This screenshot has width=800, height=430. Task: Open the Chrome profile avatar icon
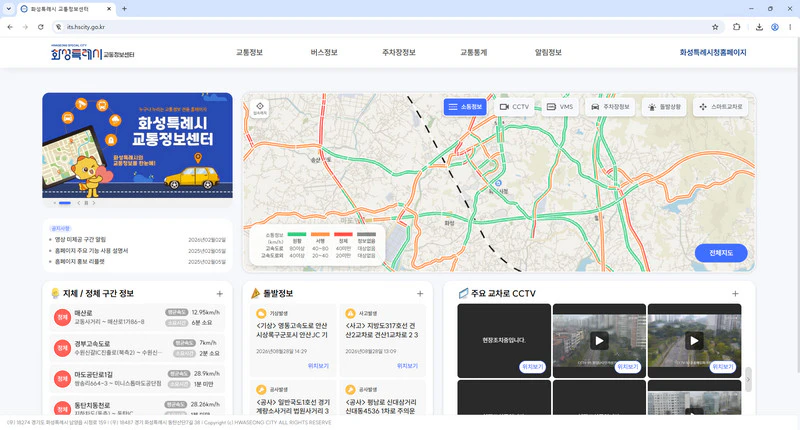click(x=774, y=27)
